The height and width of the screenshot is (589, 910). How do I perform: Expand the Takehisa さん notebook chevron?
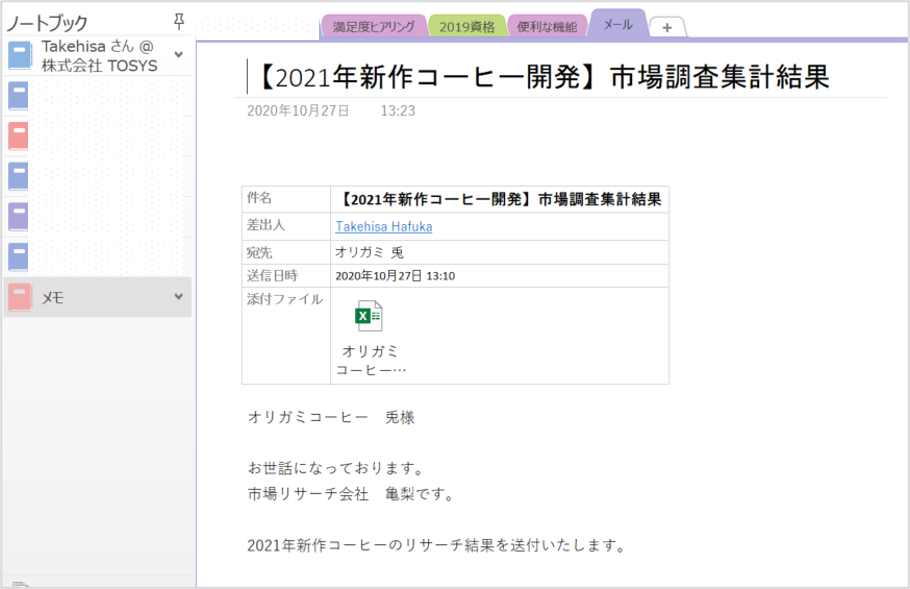click(179, 55)
